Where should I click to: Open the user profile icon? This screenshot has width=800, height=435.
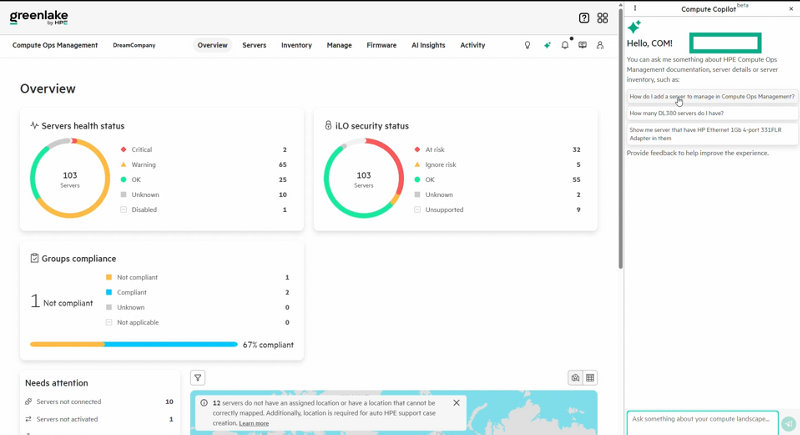pyautogui.click(x=600, y=45)
